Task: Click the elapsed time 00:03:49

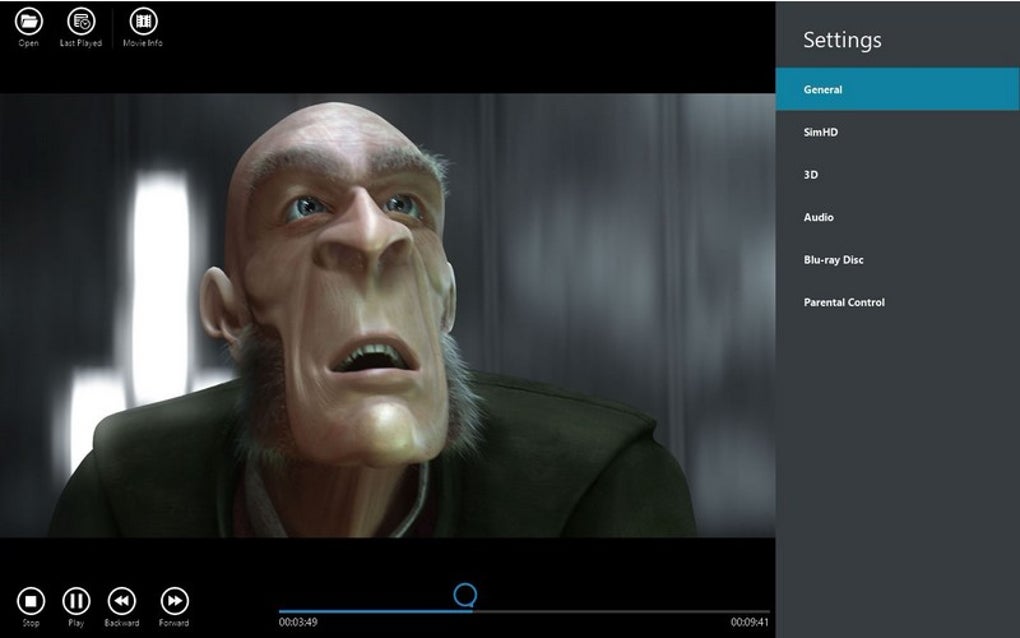Action: click(x=298, y=622)
